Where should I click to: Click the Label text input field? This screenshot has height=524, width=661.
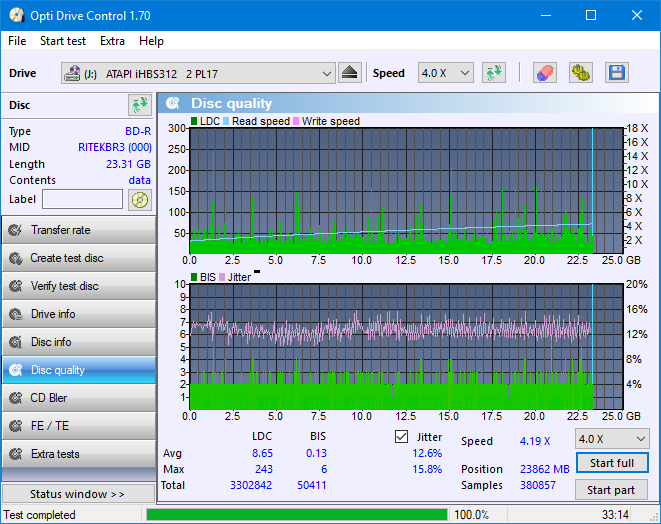[x=82, y=199]
